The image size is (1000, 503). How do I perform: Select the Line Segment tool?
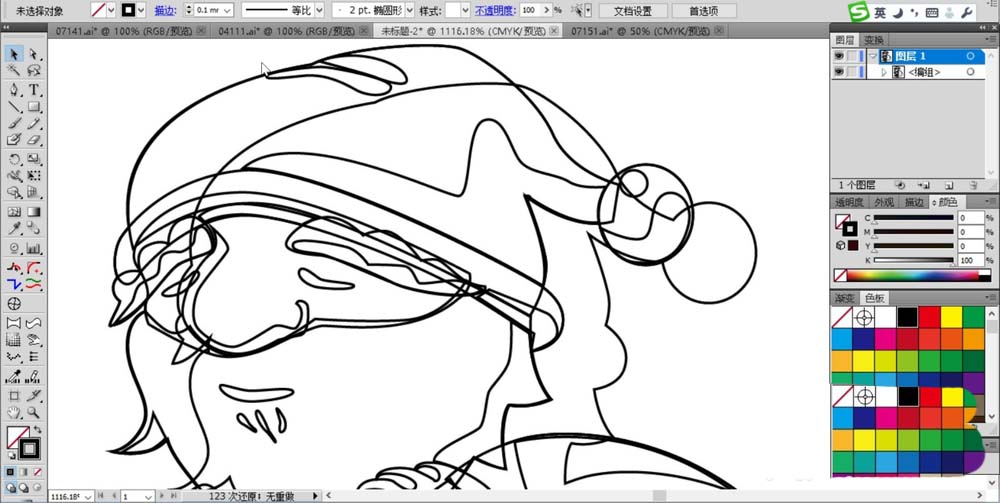(14, 106)
